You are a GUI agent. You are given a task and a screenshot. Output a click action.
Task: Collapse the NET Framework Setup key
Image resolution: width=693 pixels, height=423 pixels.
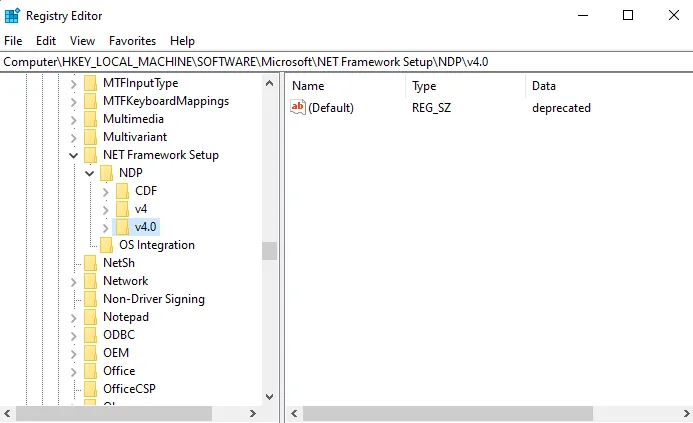pyautogui.click(x=73, y=156)
